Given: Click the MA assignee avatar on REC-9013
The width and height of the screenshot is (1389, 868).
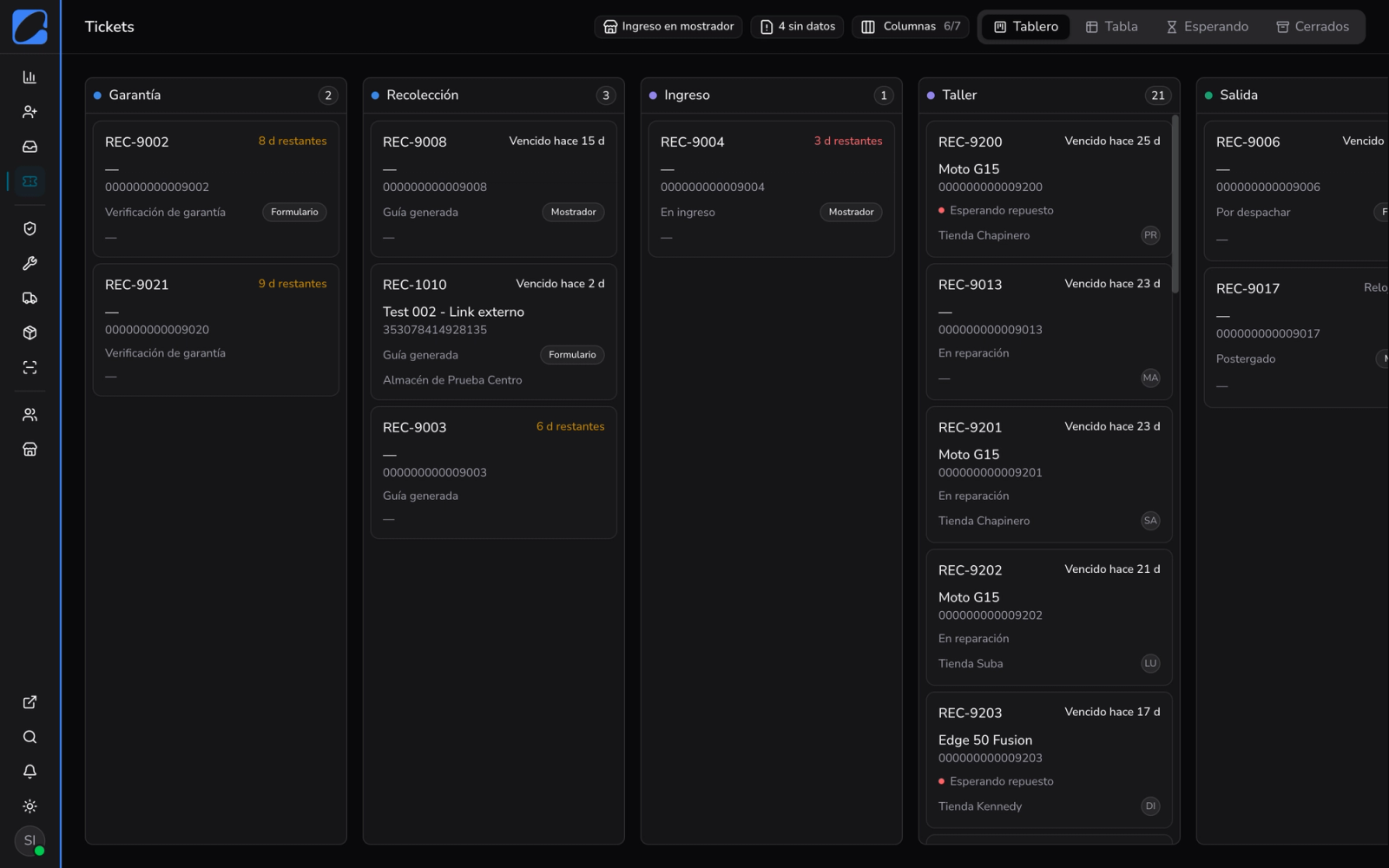Looking at the screenshot, I should [1150, 378].
